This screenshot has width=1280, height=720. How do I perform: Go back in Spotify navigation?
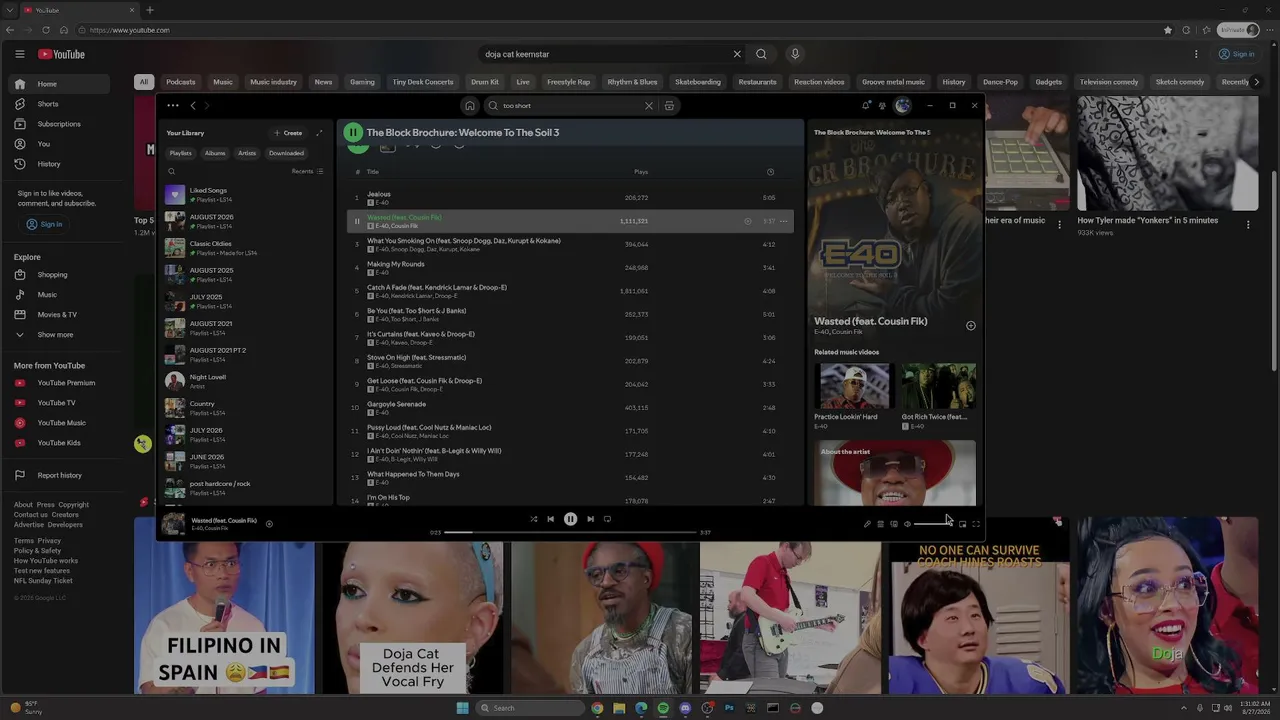point(193,106)
